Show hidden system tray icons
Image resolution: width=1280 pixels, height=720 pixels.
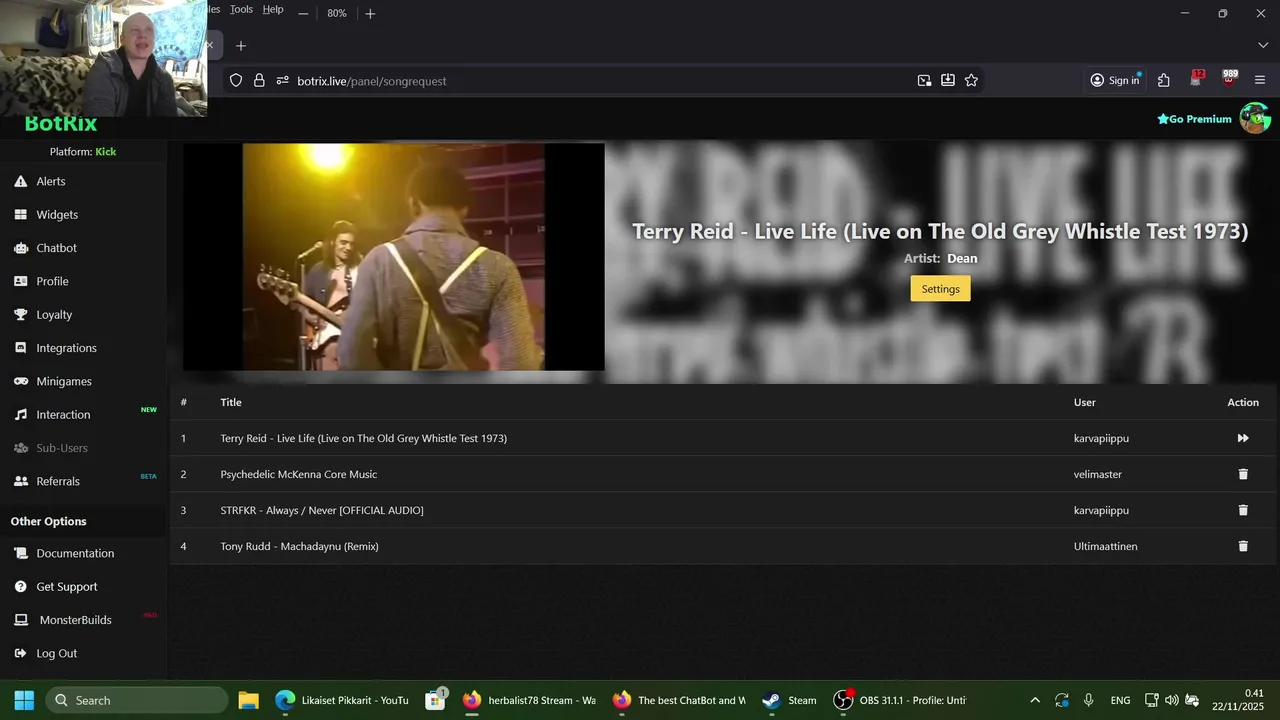(1035, 700)
